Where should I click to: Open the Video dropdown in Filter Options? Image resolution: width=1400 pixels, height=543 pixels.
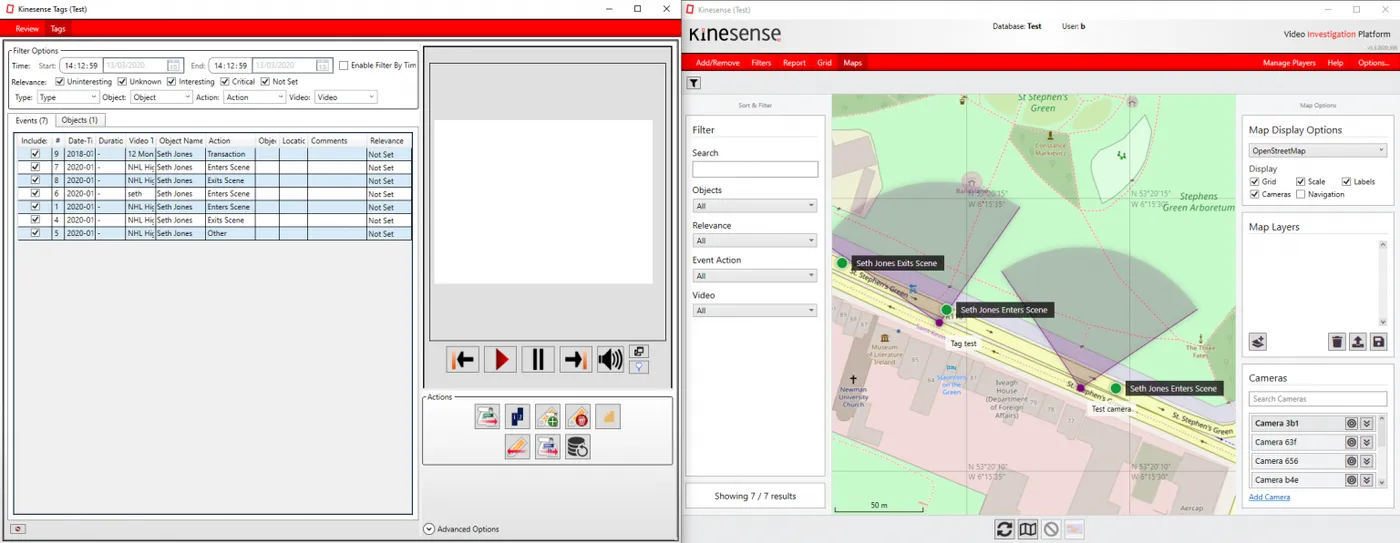click(346, 97)
